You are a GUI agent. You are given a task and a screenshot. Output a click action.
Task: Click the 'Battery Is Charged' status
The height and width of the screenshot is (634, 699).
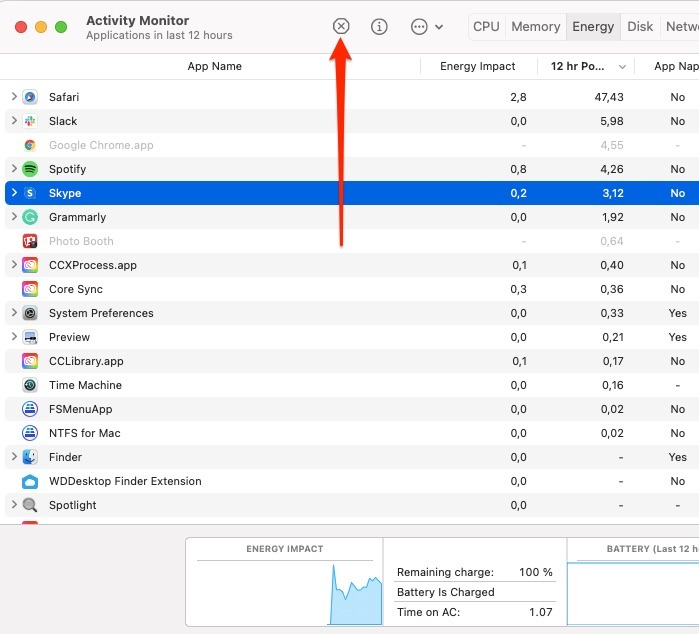point(446,592)
